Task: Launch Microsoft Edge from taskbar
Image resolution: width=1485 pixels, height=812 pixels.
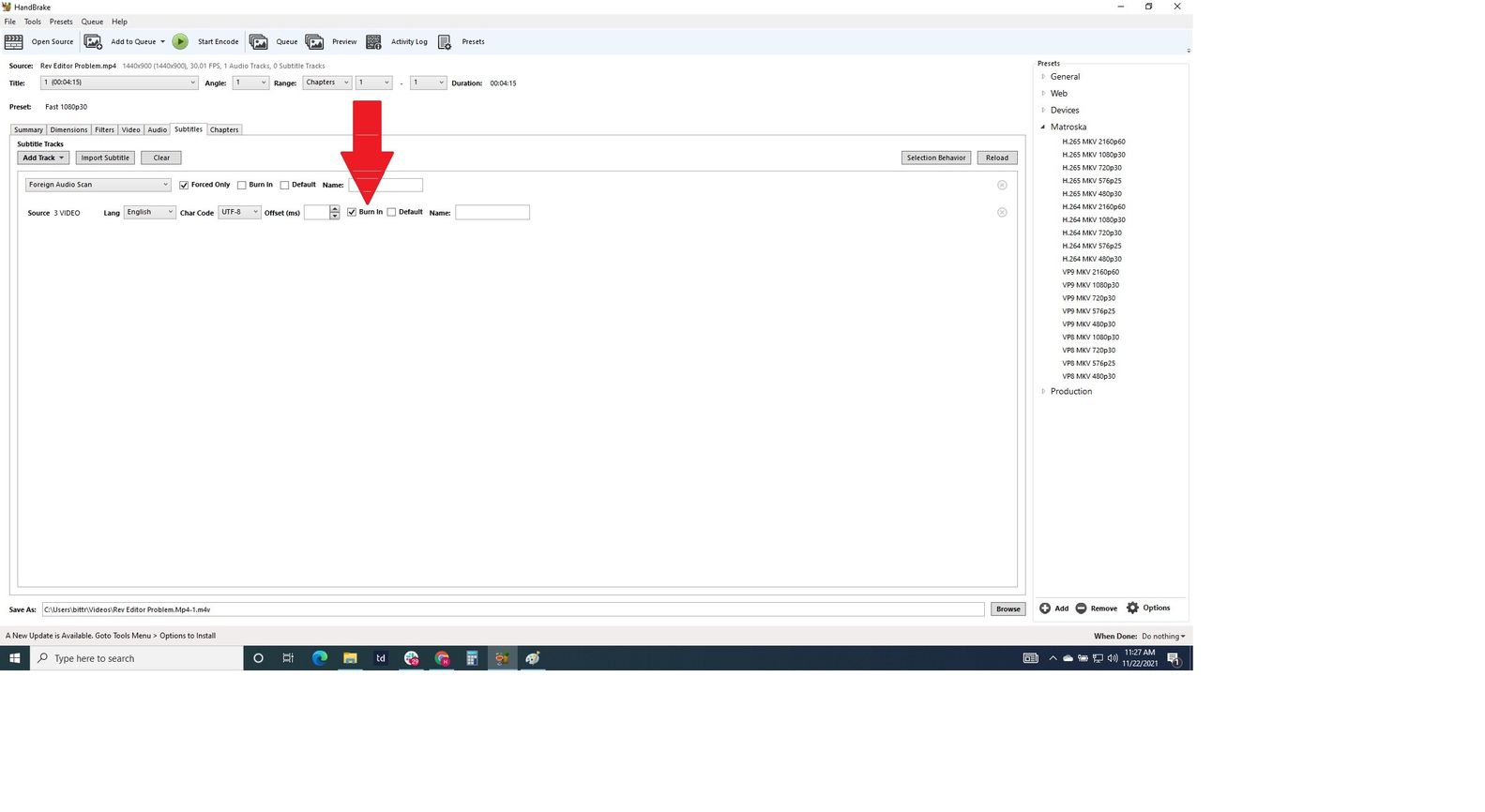Action: tap(319, 658)
